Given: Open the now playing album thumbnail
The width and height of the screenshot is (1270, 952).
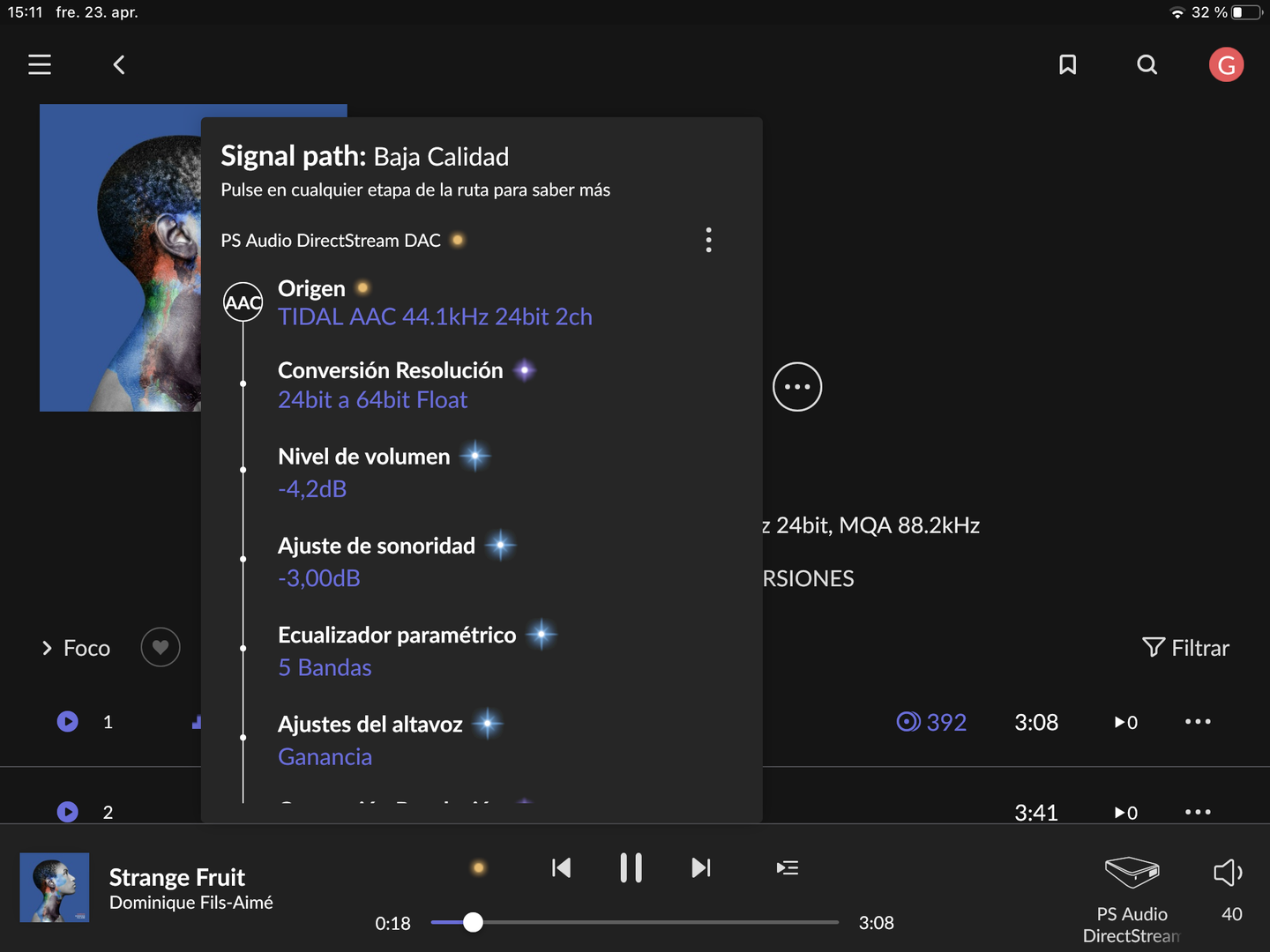Looking at the screenshot, I should (55, 888).
